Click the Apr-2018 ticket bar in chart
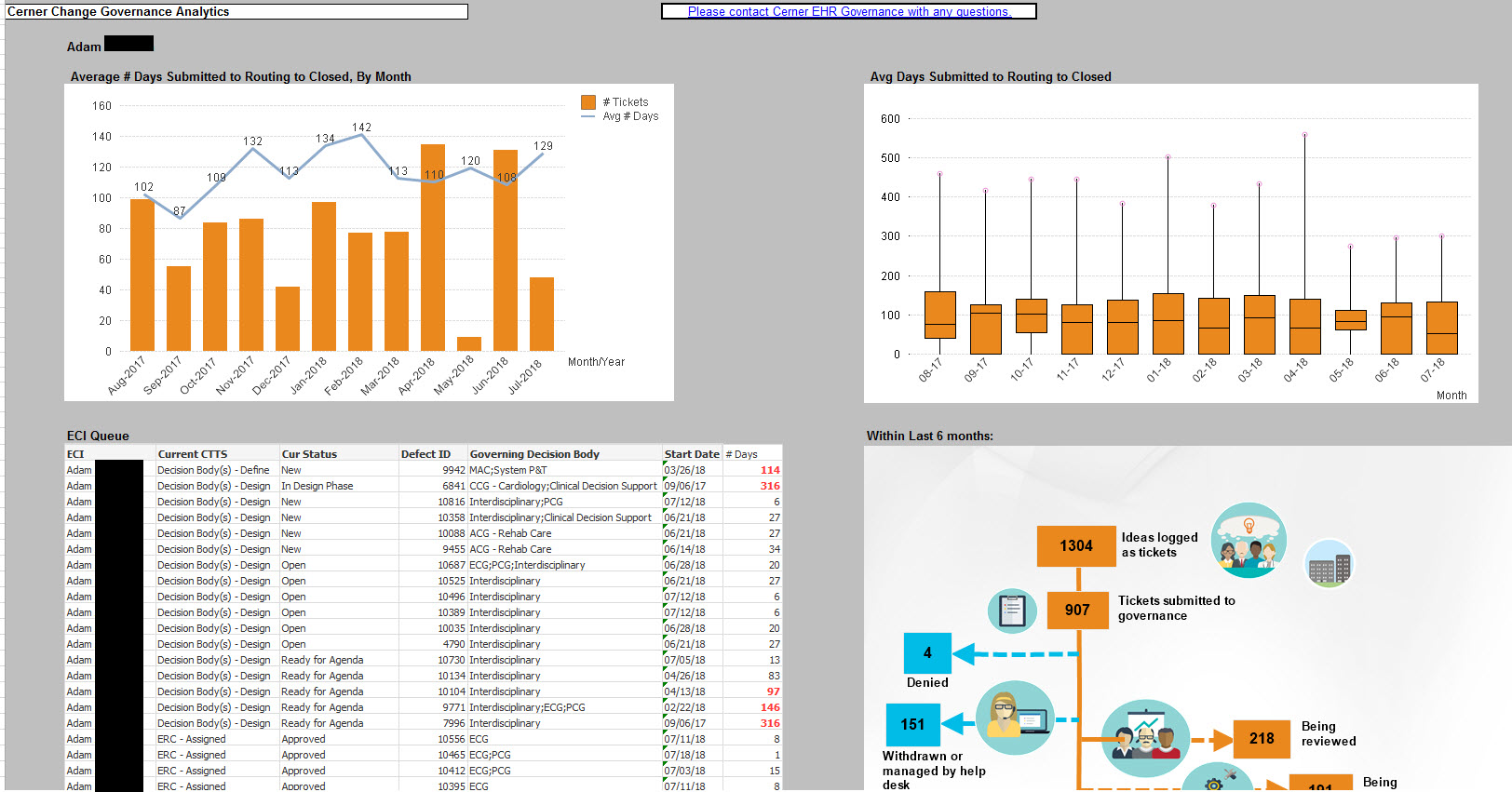1512x792 pixels. point(433,248)
